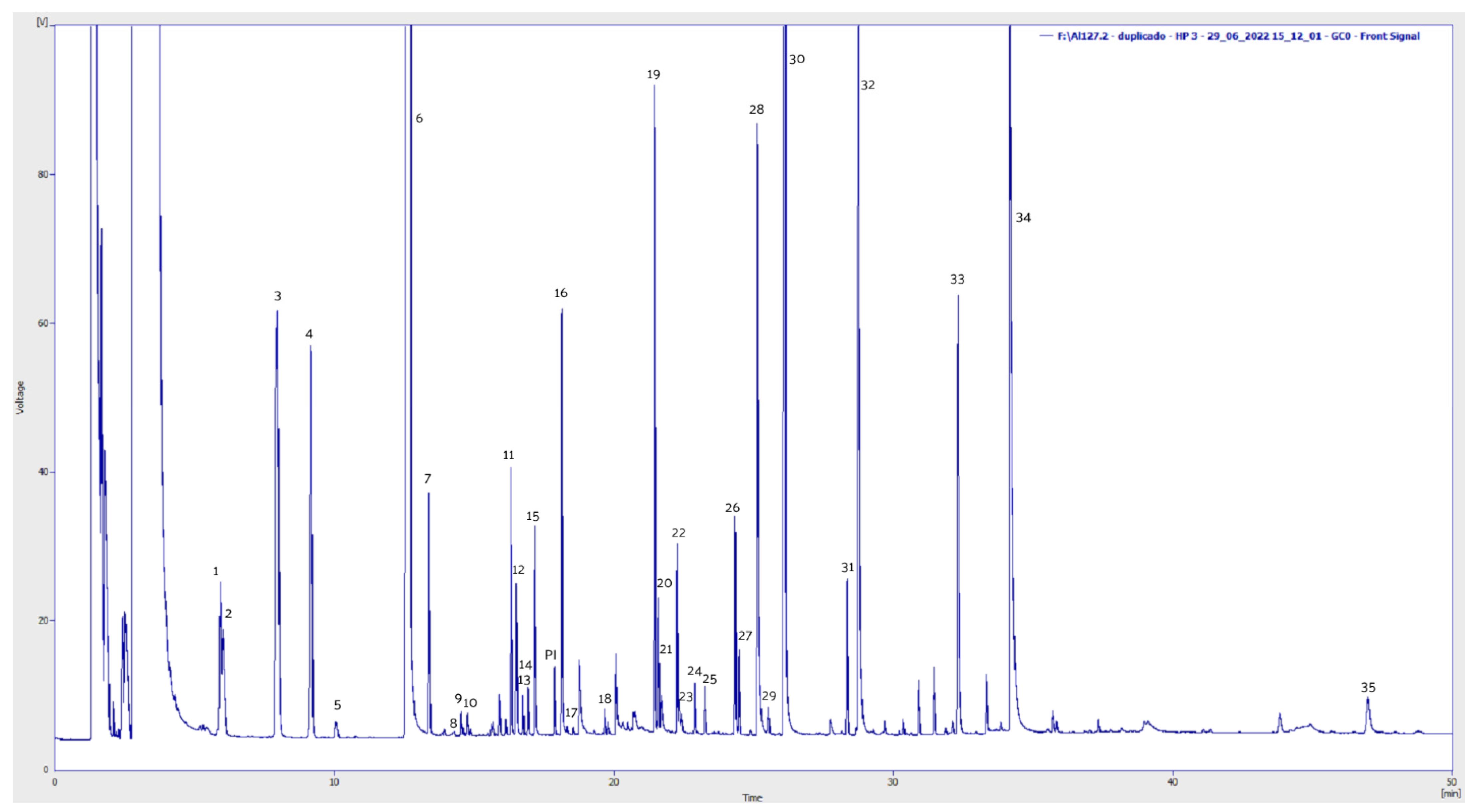Select peak label 12

pos(518,569)
